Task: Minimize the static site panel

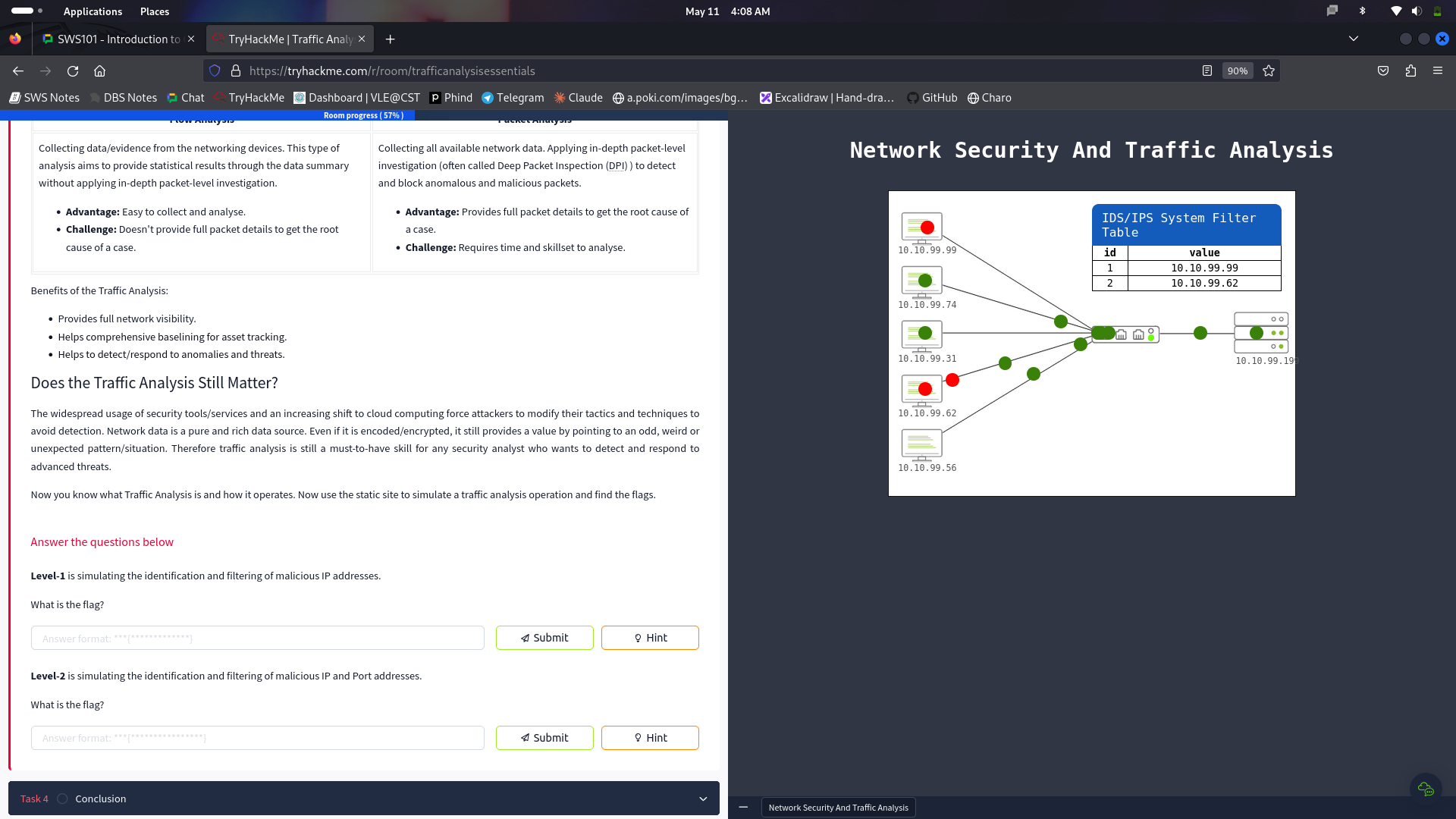Action: pos(743,808)
